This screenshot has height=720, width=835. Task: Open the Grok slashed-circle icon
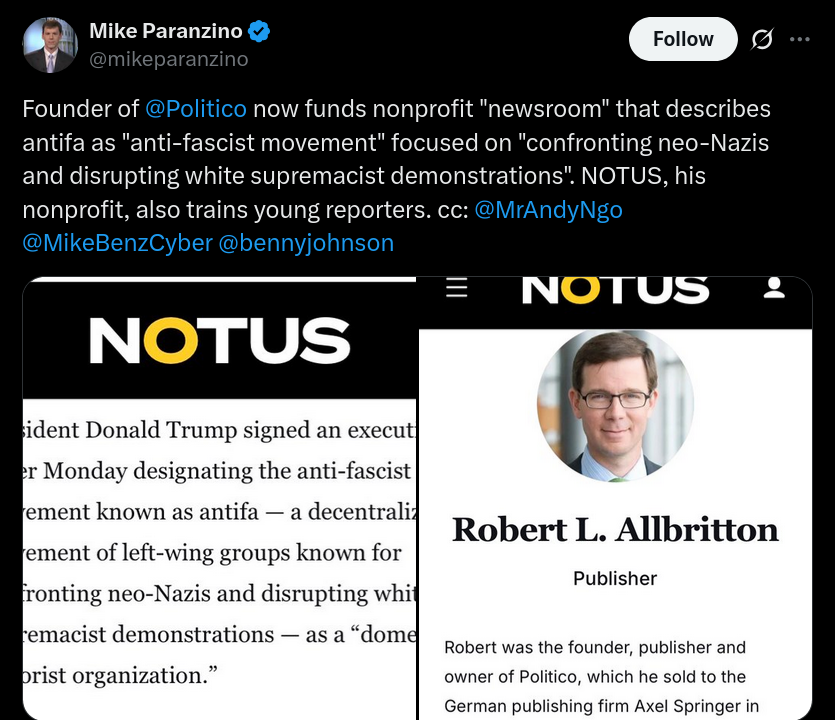(761, 40)
